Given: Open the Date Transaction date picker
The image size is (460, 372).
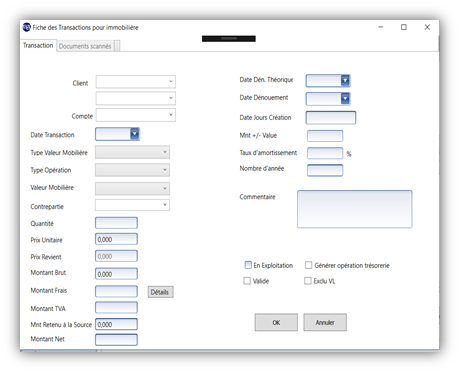Looking at the screenshot, I should tap(135, 134).
